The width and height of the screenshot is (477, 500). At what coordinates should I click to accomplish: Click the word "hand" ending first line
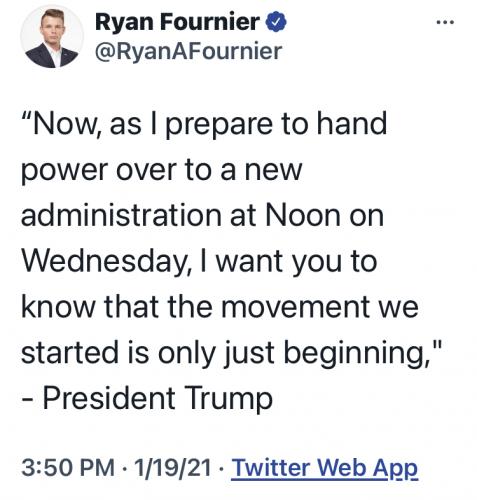[x=351, y=123]
